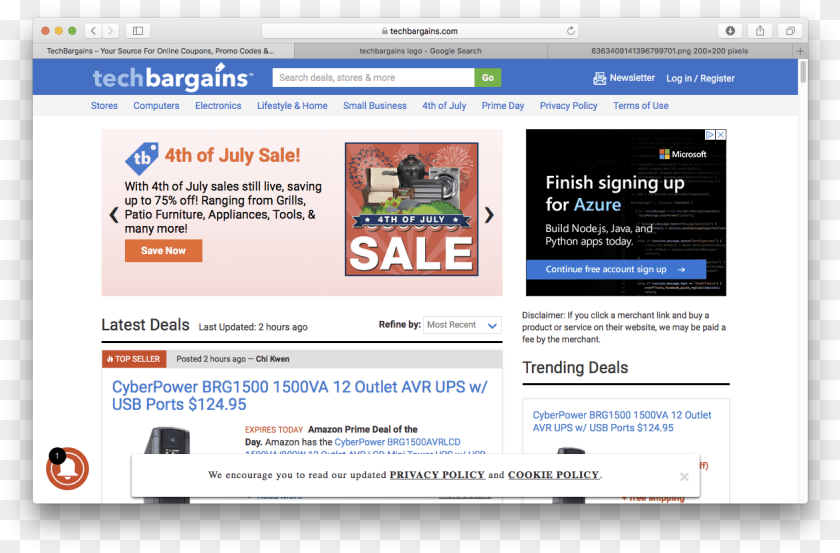Open CyberPower BRG1500 deal title in Latest Deals
Viewport: 840px width, 553px height.
(299, 395)
